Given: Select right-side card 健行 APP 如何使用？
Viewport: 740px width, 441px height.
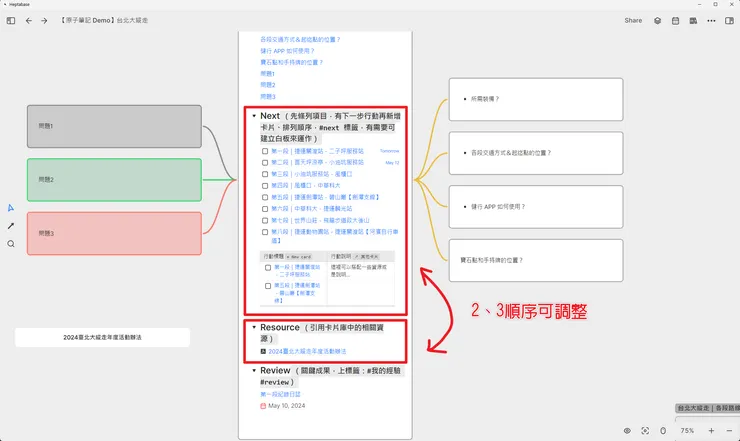Looking at the screenshot, I should point(536,207).
